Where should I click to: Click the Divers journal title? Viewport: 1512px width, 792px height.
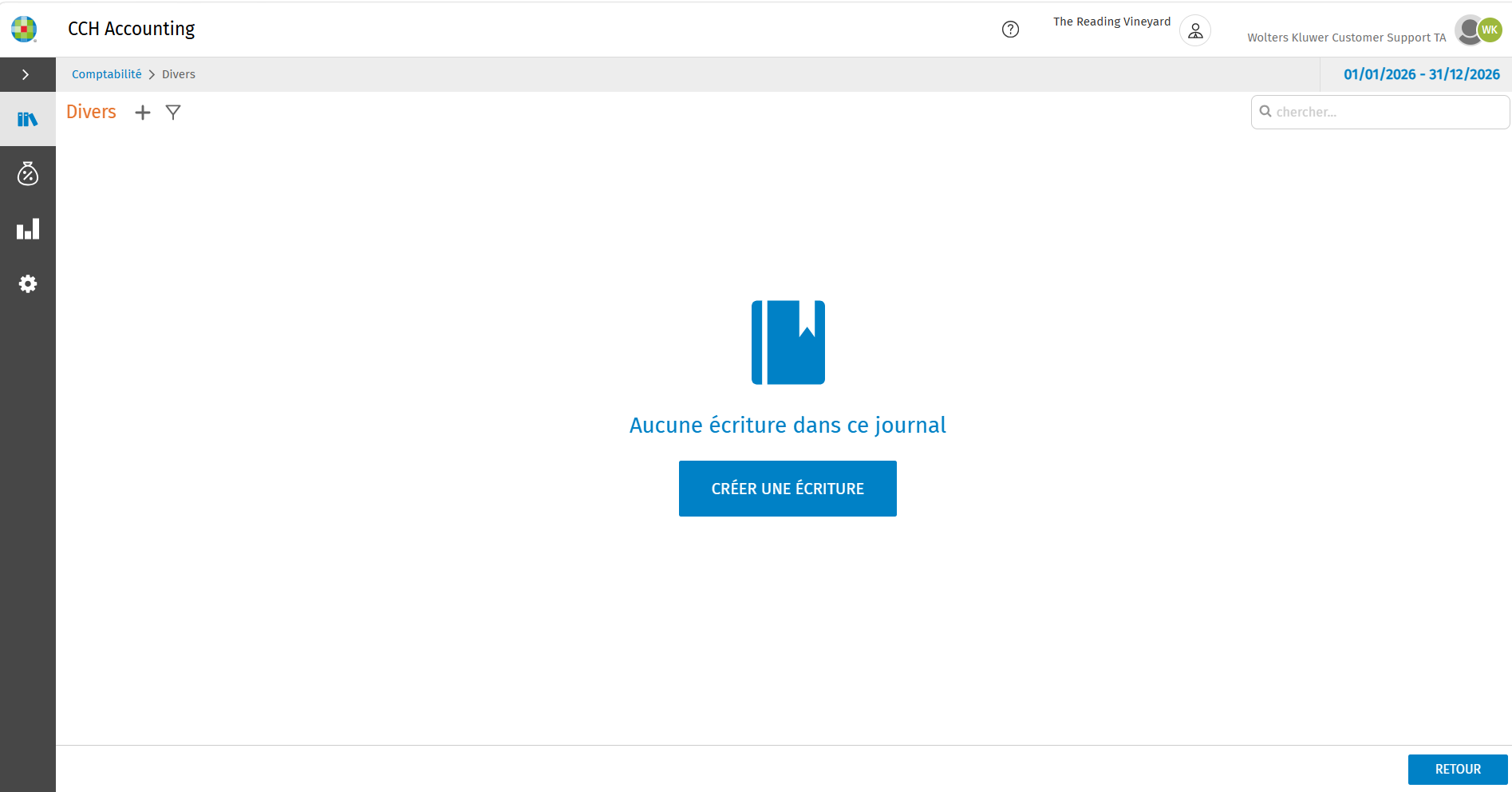(91, 112)
